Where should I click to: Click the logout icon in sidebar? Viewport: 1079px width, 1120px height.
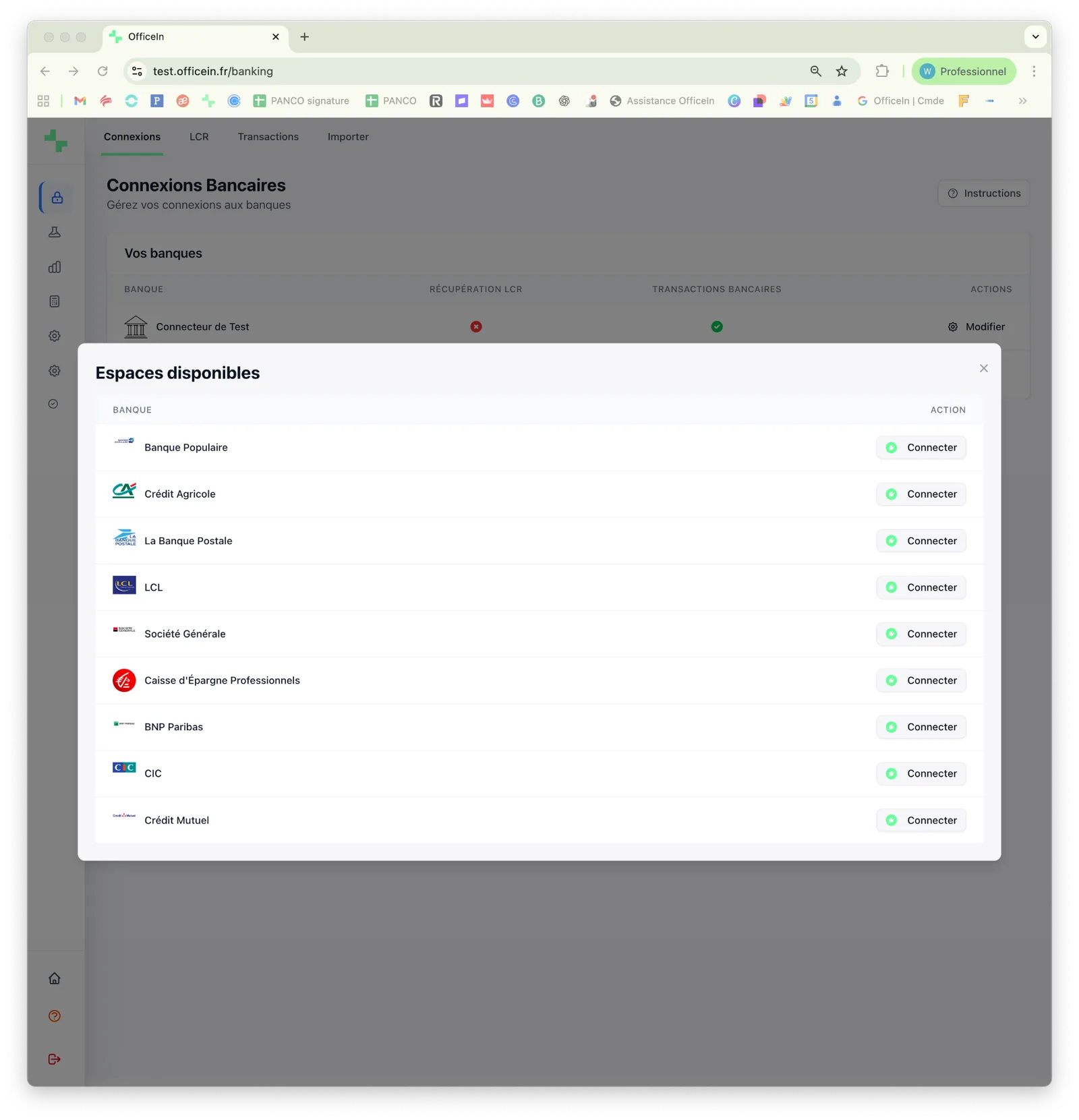[55, 1059]
